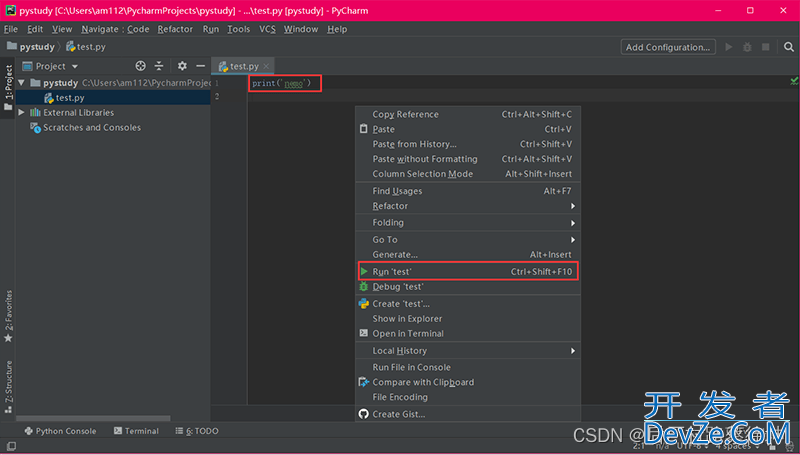Click the PyCharm logo in title bar

click(x=10, y=10)
